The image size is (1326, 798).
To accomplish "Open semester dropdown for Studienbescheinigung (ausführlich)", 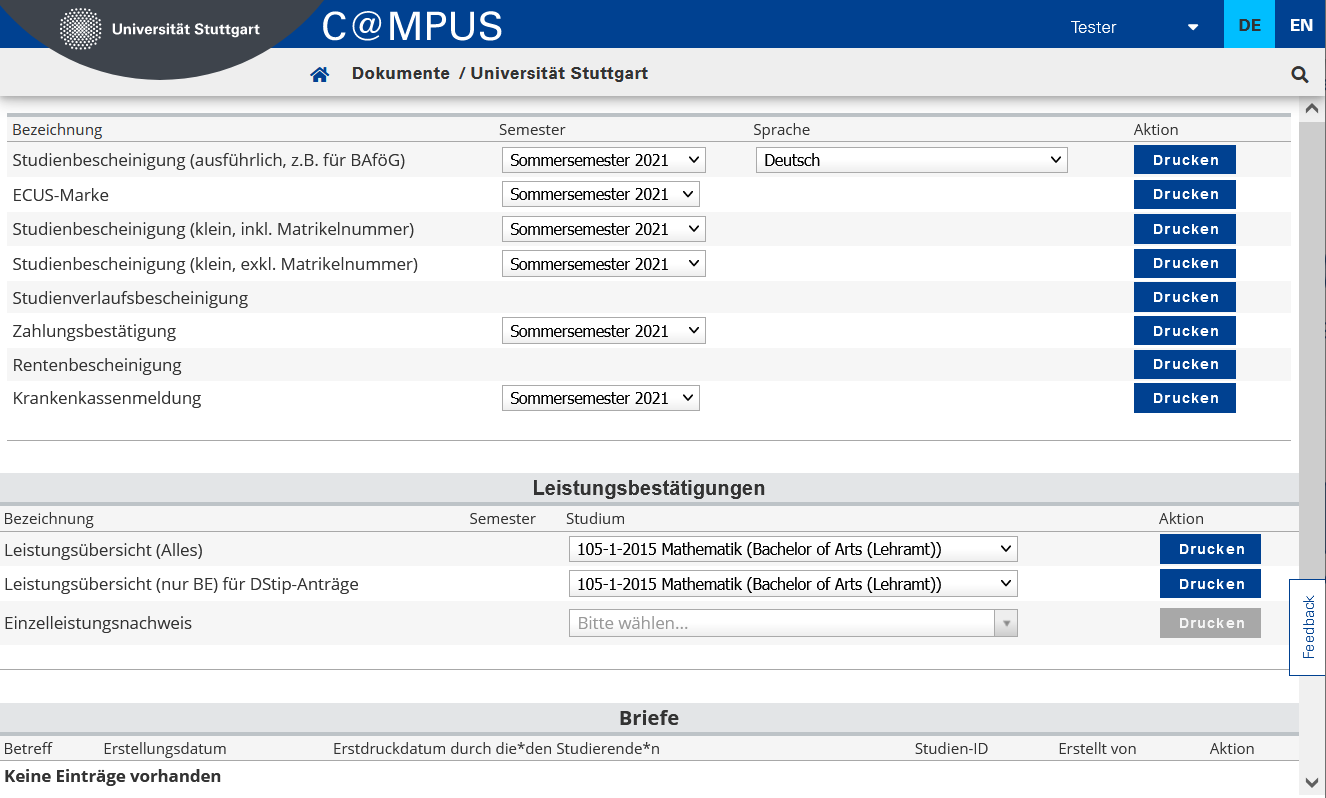I will point(604,160).
